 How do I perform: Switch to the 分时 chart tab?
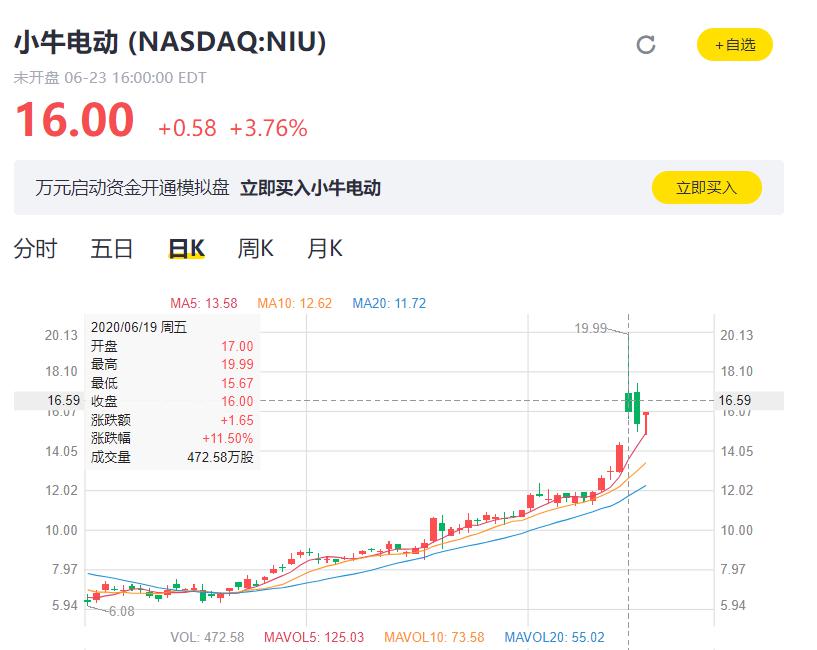point(35,248)
